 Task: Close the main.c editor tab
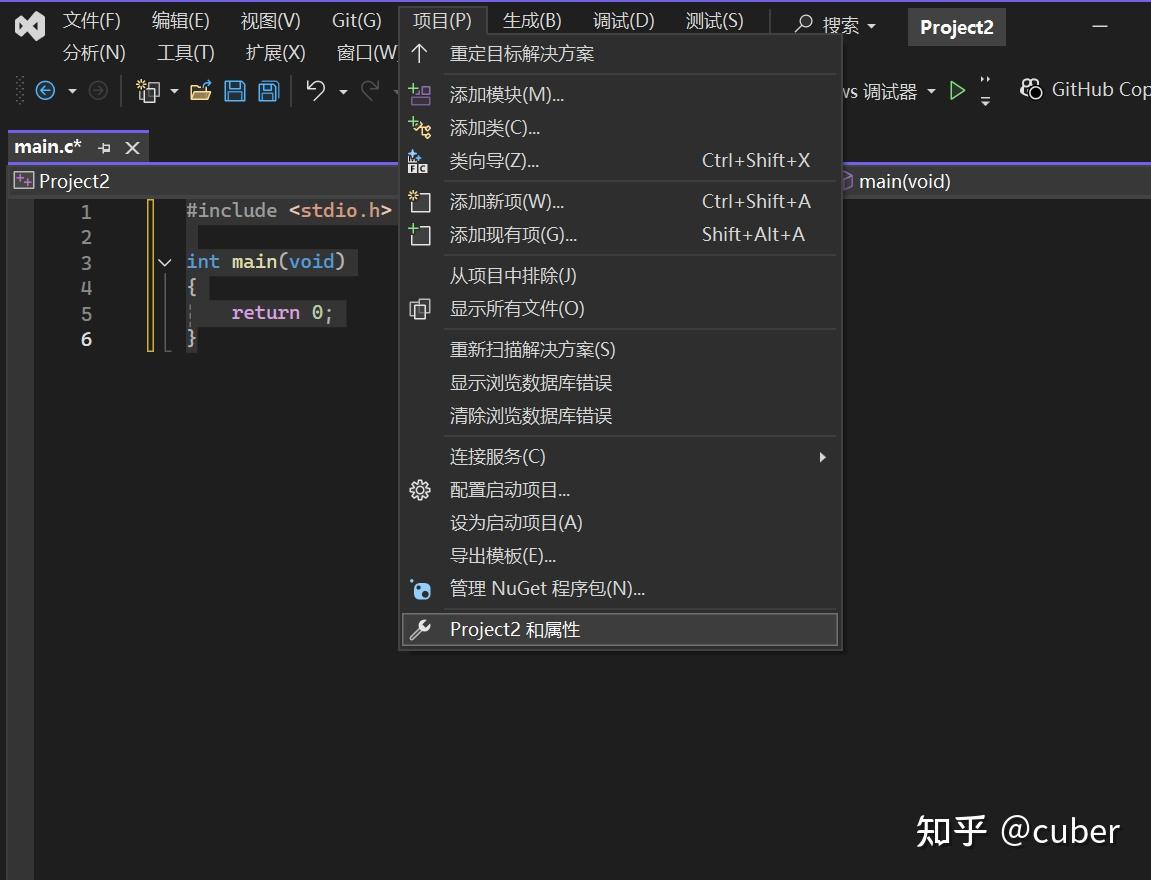pos(132,148)
